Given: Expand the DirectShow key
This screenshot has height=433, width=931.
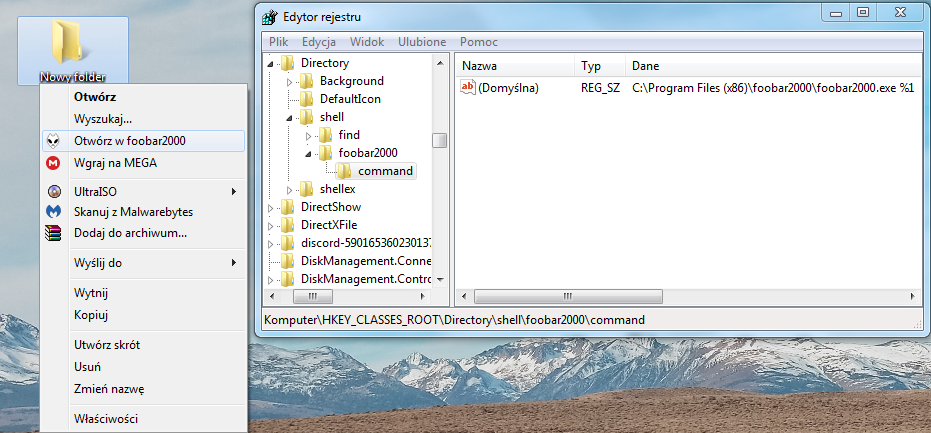Looking at the screenshot, I should pyautogui.click(x=271, y=208).
